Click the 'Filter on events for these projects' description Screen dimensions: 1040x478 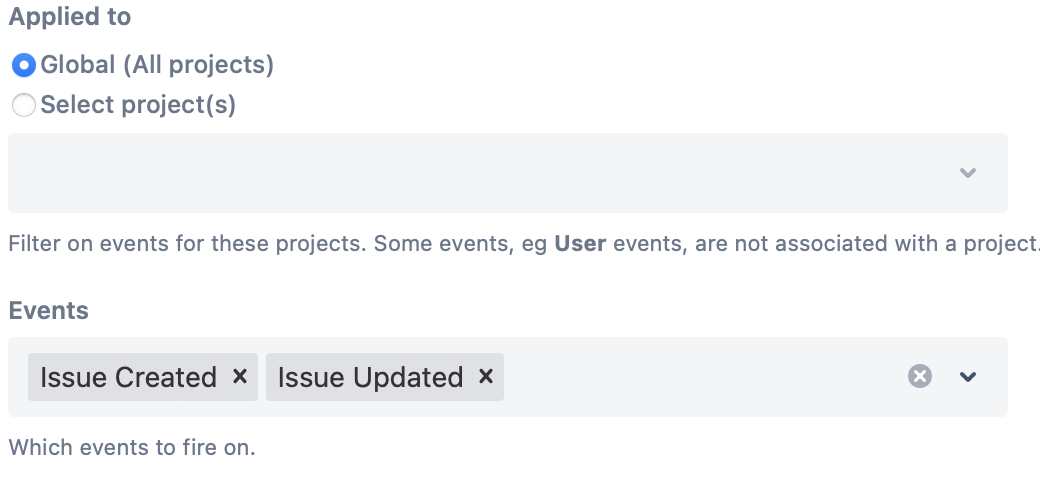[x=187, y=243]
